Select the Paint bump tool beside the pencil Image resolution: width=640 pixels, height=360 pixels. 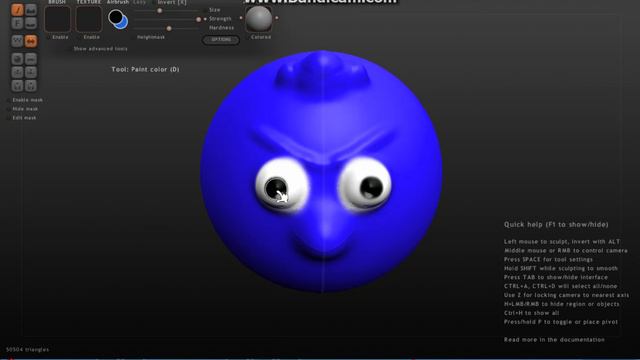click(31, 9)
